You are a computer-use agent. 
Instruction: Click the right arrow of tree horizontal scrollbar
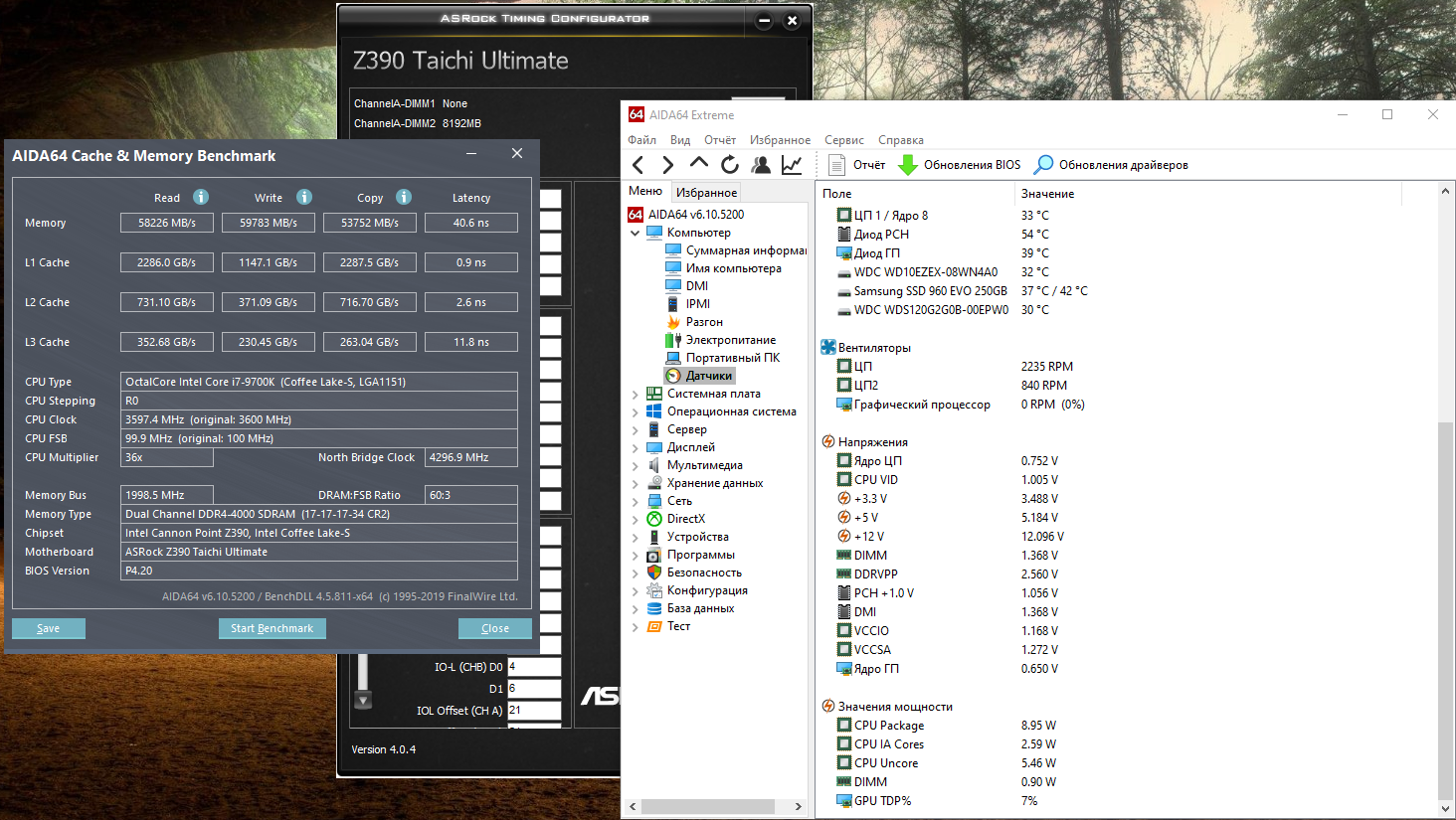click(x=798, y=806)
